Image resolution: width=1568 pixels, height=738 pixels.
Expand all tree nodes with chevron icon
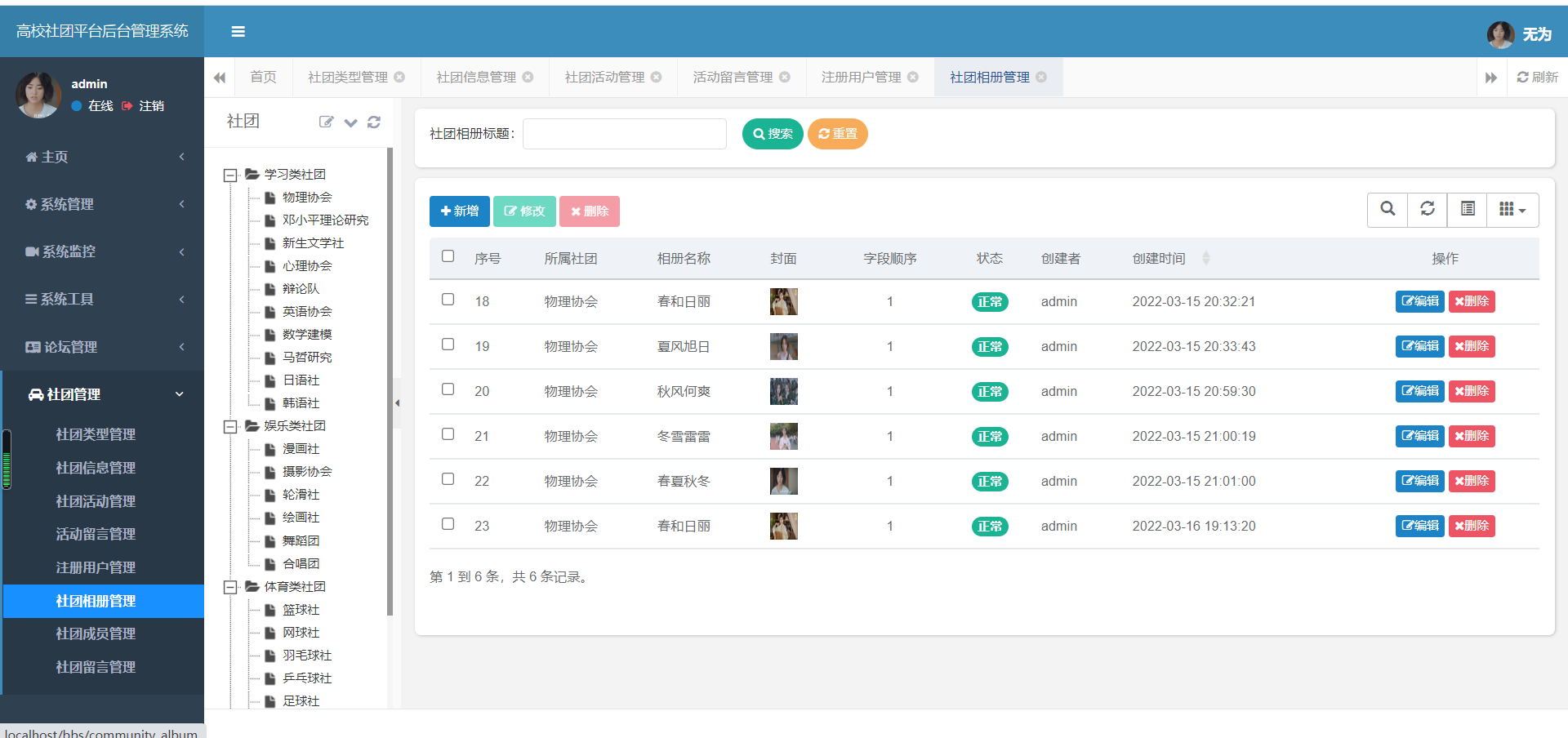(x=350, y=122)
